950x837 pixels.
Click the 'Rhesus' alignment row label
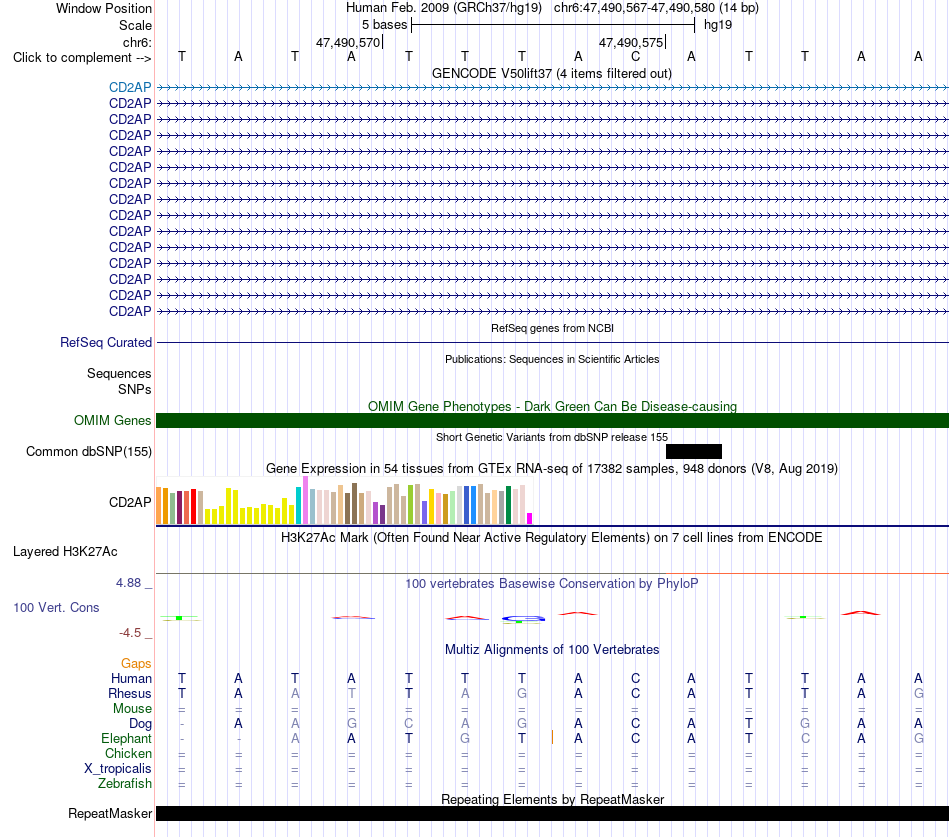coord(130,693)
